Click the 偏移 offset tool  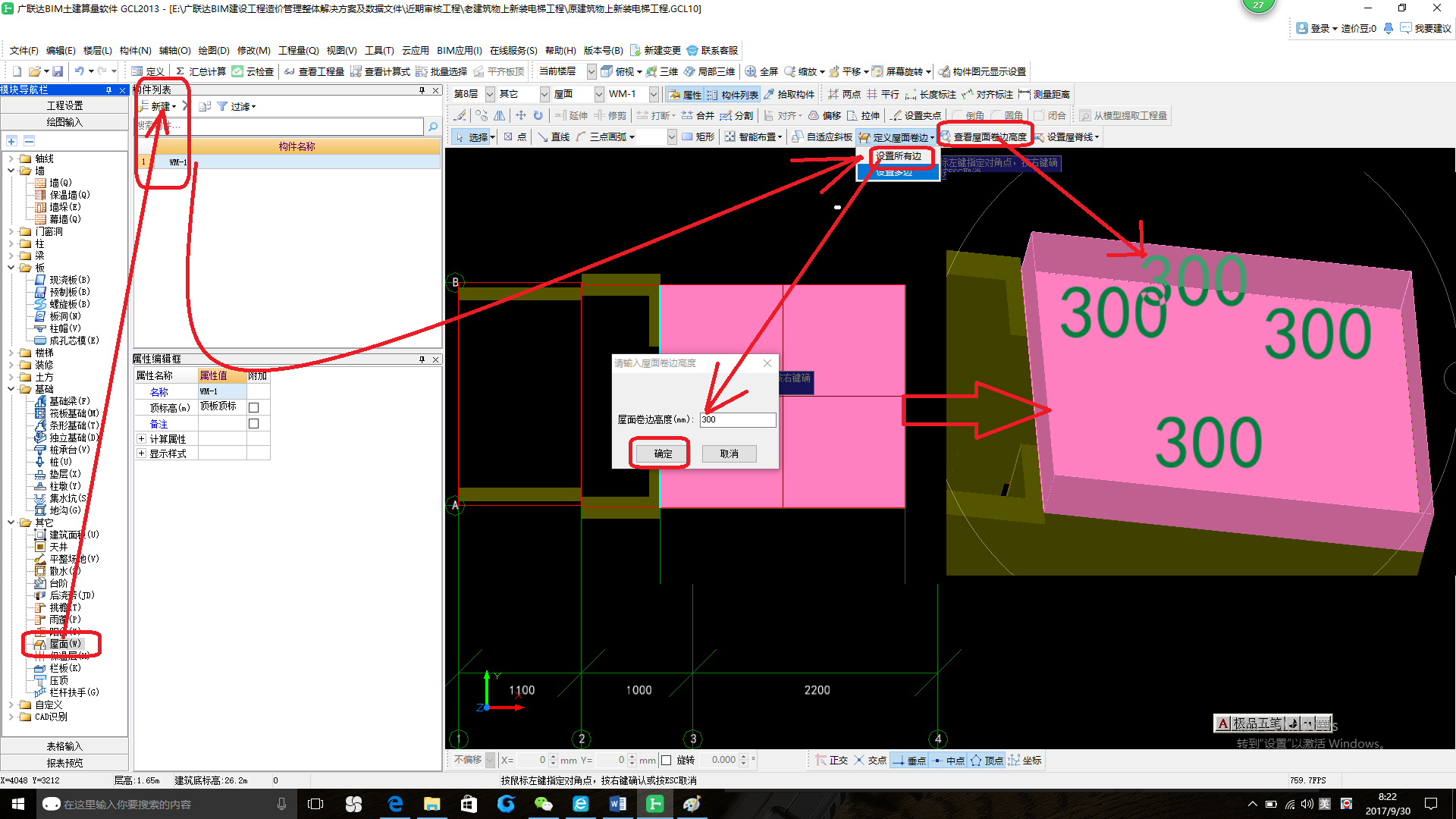824,115
